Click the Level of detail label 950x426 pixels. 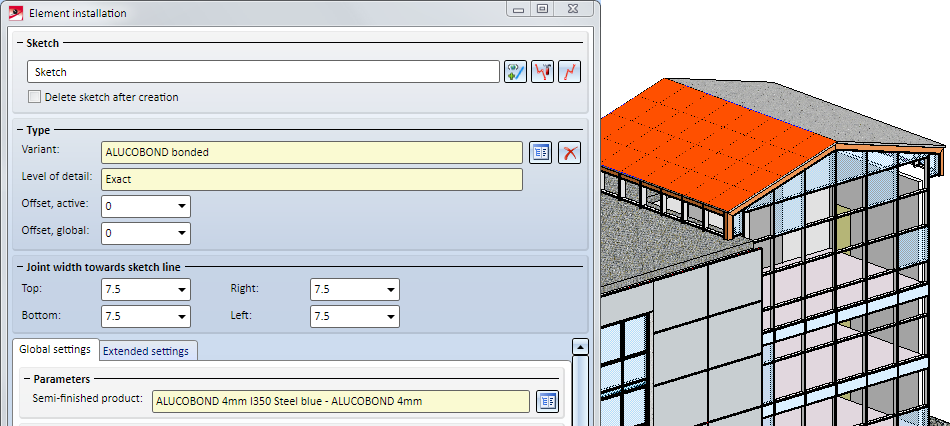pyautogui.click(x=56, y=176)
